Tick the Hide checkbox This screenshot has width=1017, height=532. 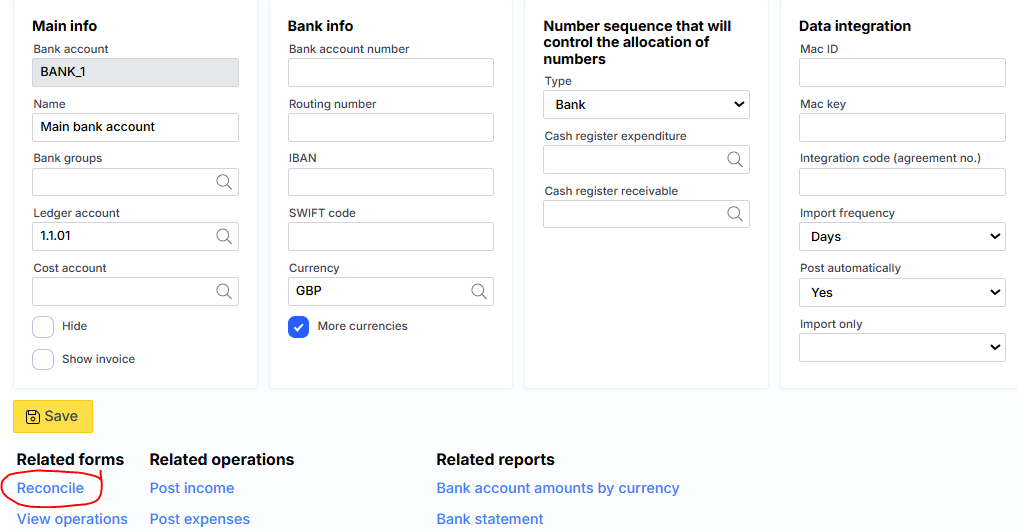pos(43,327)
